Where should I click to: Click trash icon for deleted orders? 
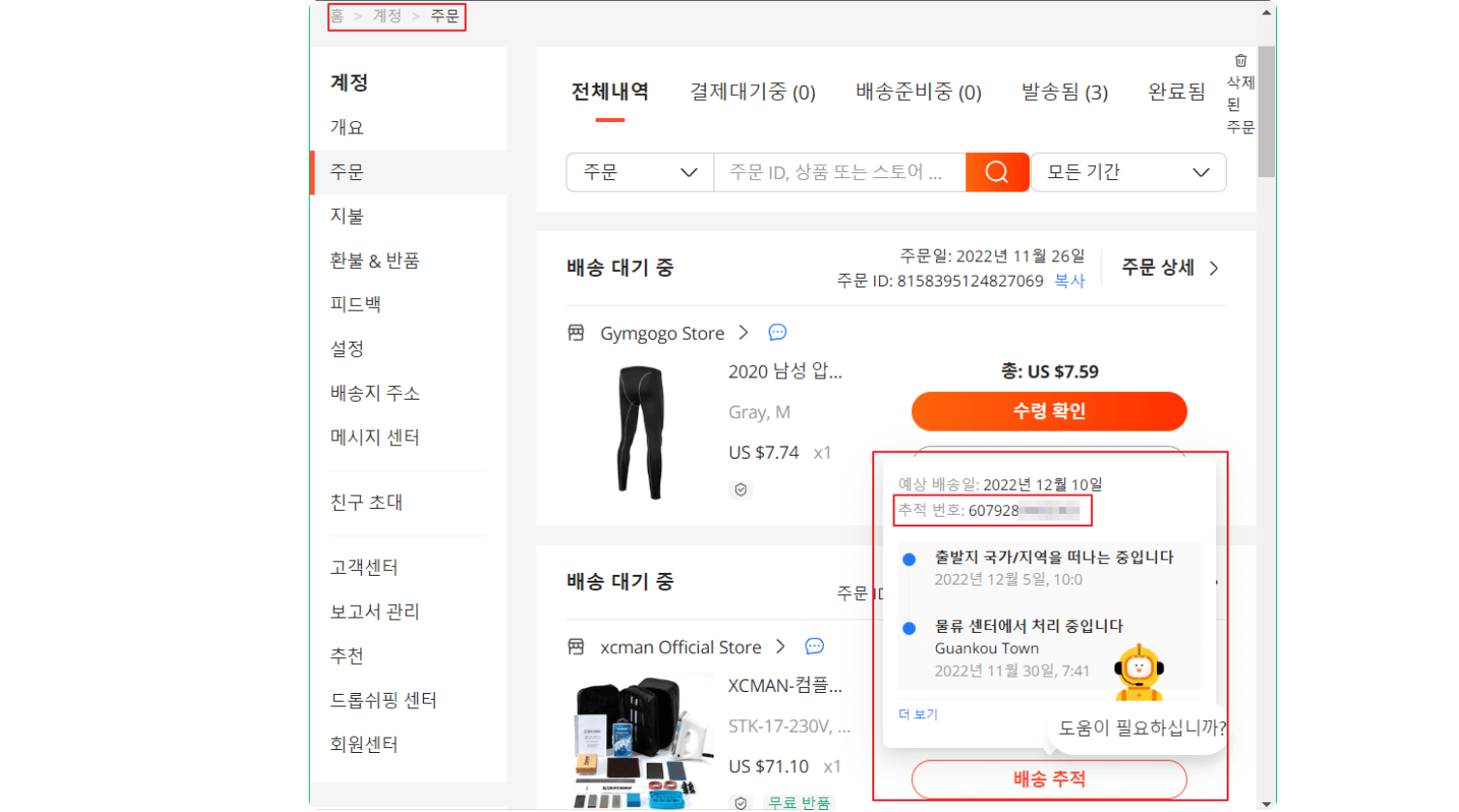[x=1241, y=60]
